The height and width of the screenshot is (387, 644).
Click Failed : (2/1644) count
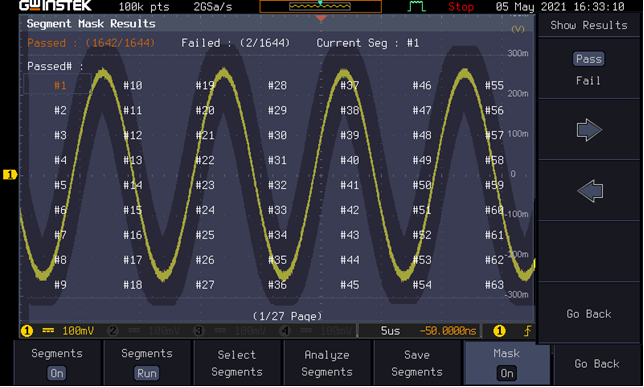(x=235, y=43)
